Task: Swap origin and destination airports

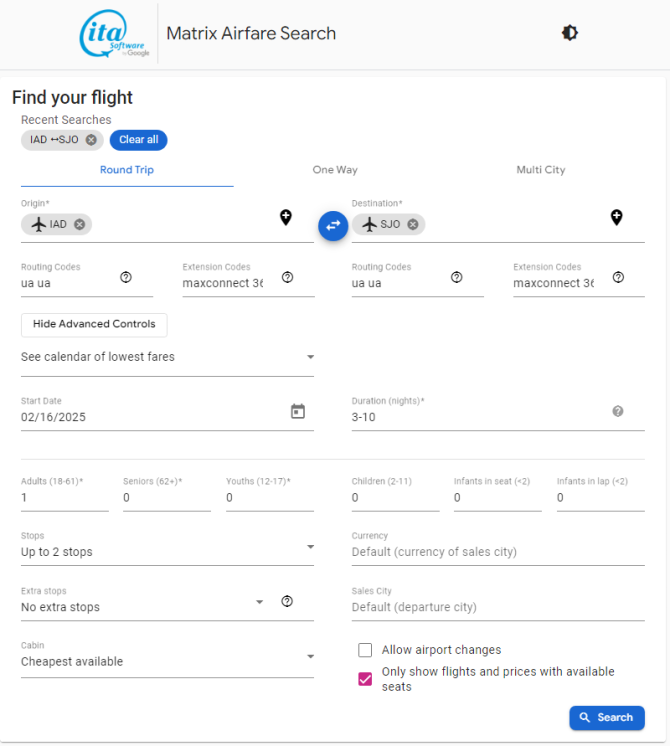Action: click(x=333, y=226)
